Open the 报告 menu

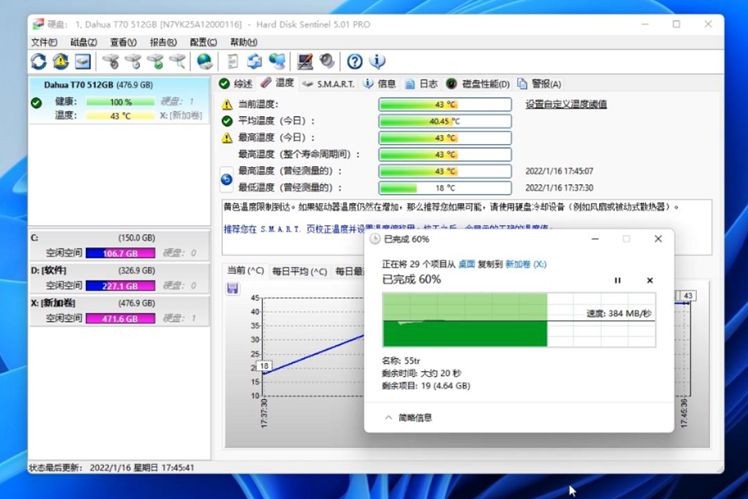164,42
